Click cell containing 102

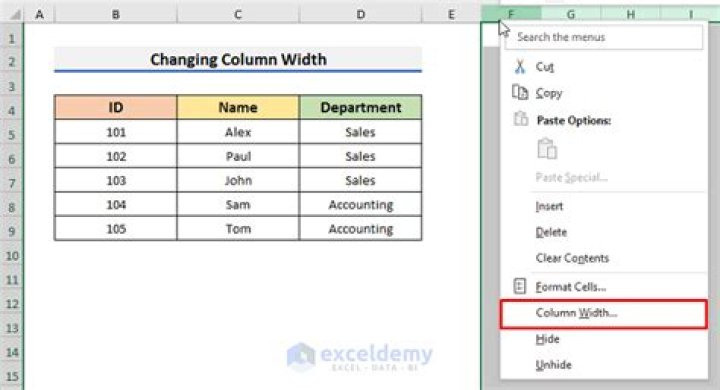[115, 156]
